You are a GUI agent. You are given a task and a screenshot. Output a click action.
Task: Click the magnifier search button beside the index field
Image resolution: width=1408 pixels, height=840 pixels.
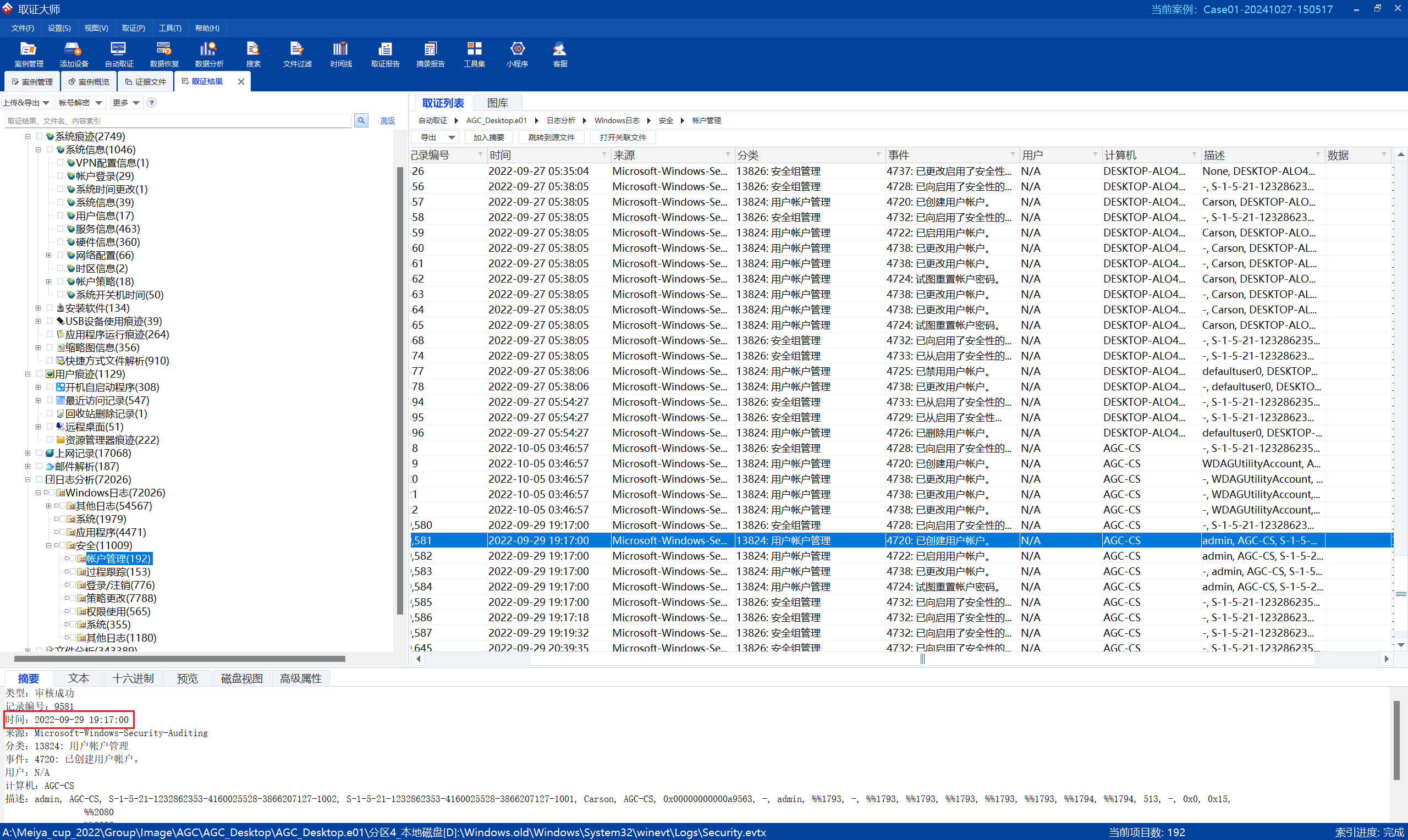coord(361,120)
